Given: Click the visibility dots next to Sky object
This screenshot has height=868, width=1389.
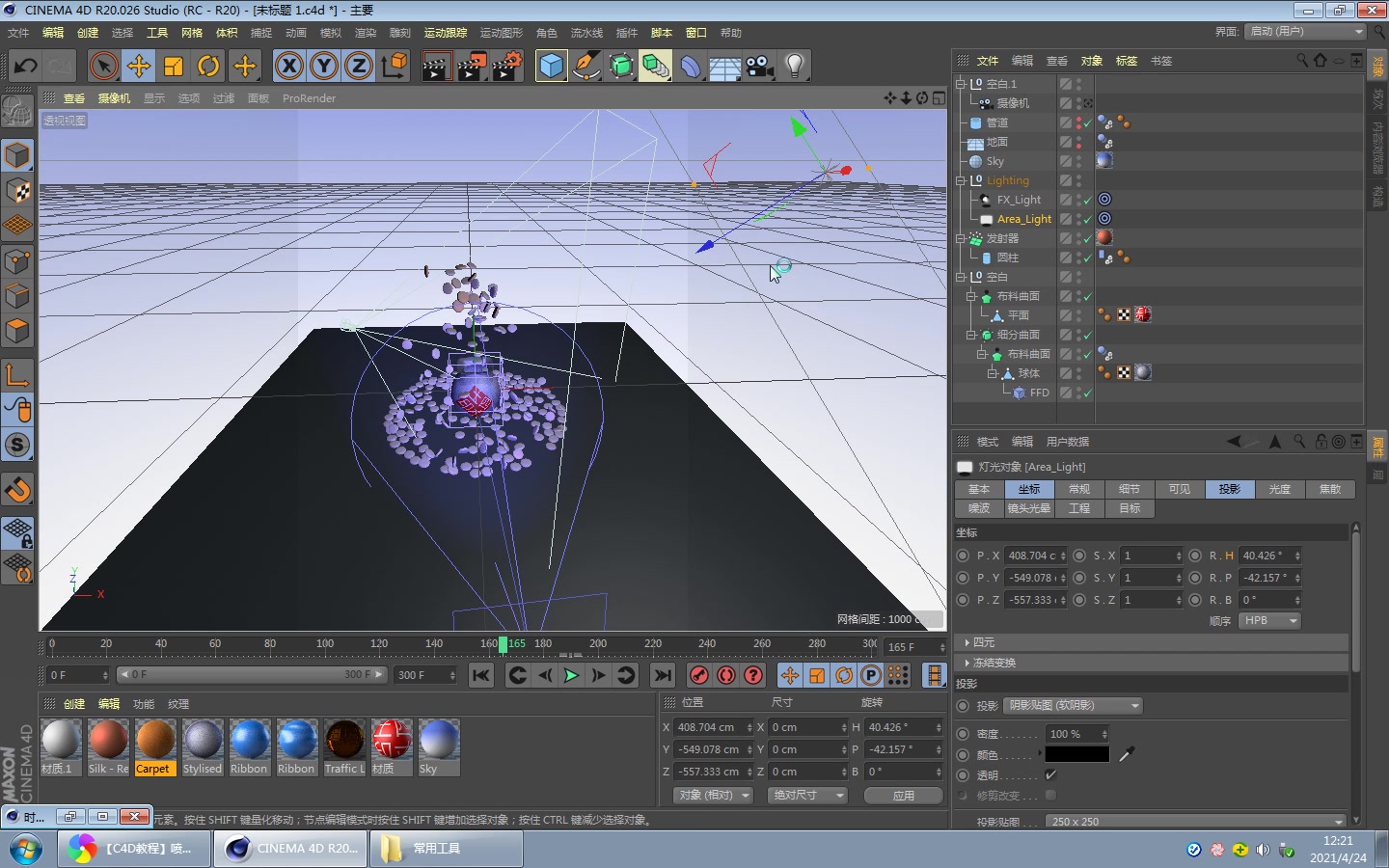Looking at the screenshot, I should point(1080,161).
